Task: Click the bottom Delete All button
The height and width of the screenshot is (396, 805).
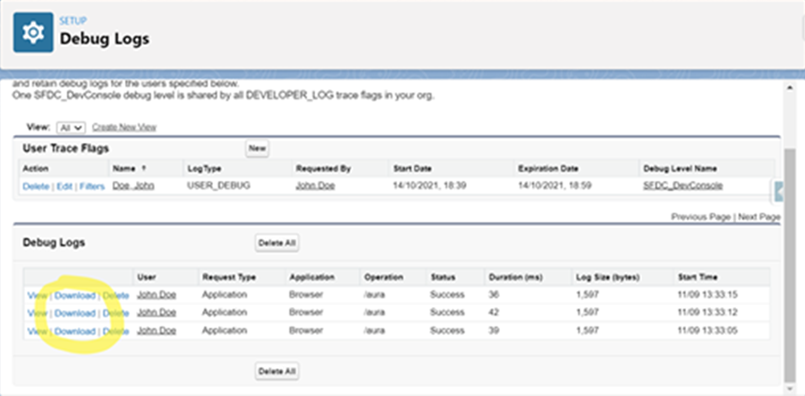Action: [x=277, y=371]
